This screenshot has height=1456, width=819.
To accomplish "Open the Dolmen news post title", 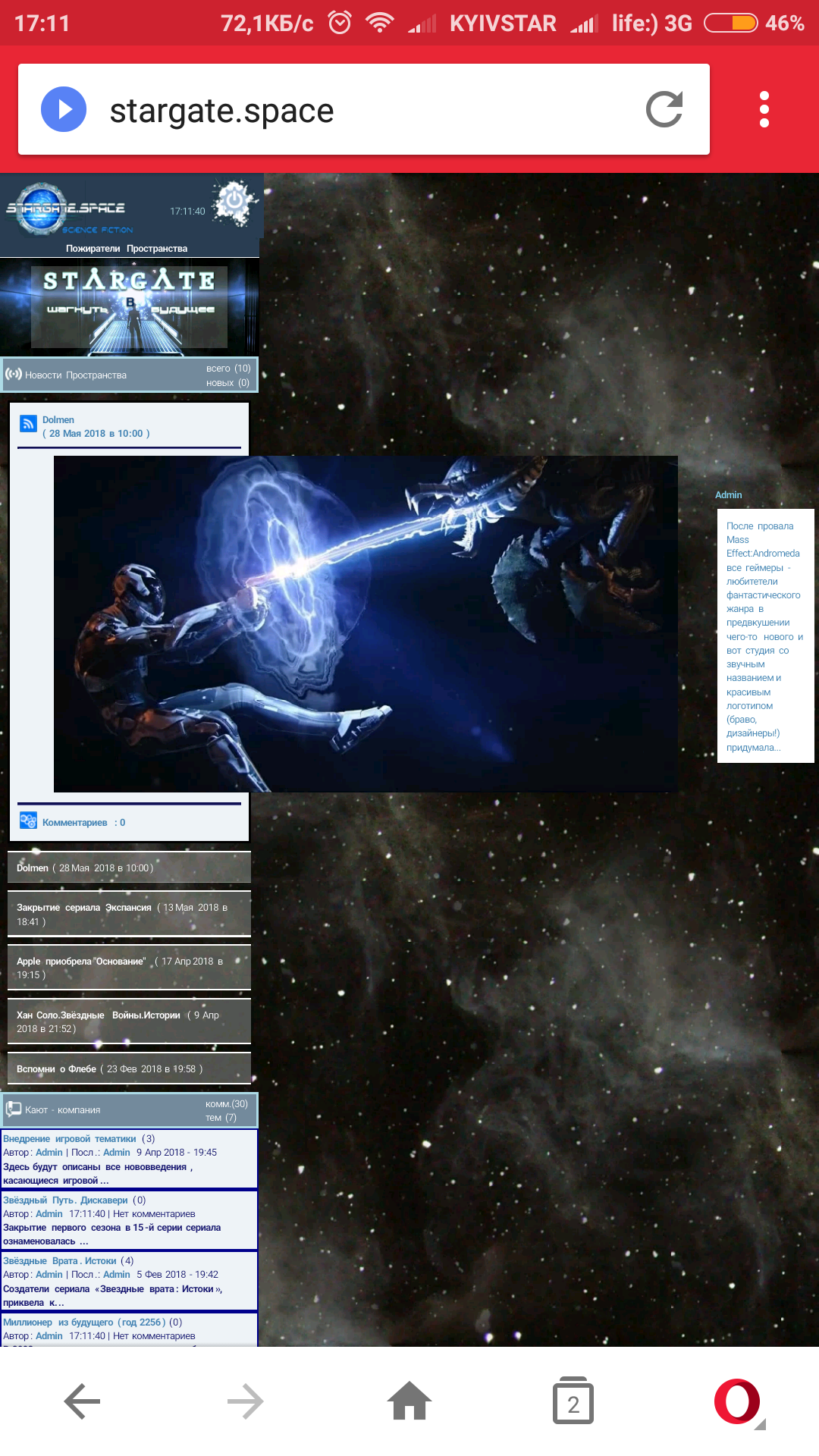I will 58,419.
